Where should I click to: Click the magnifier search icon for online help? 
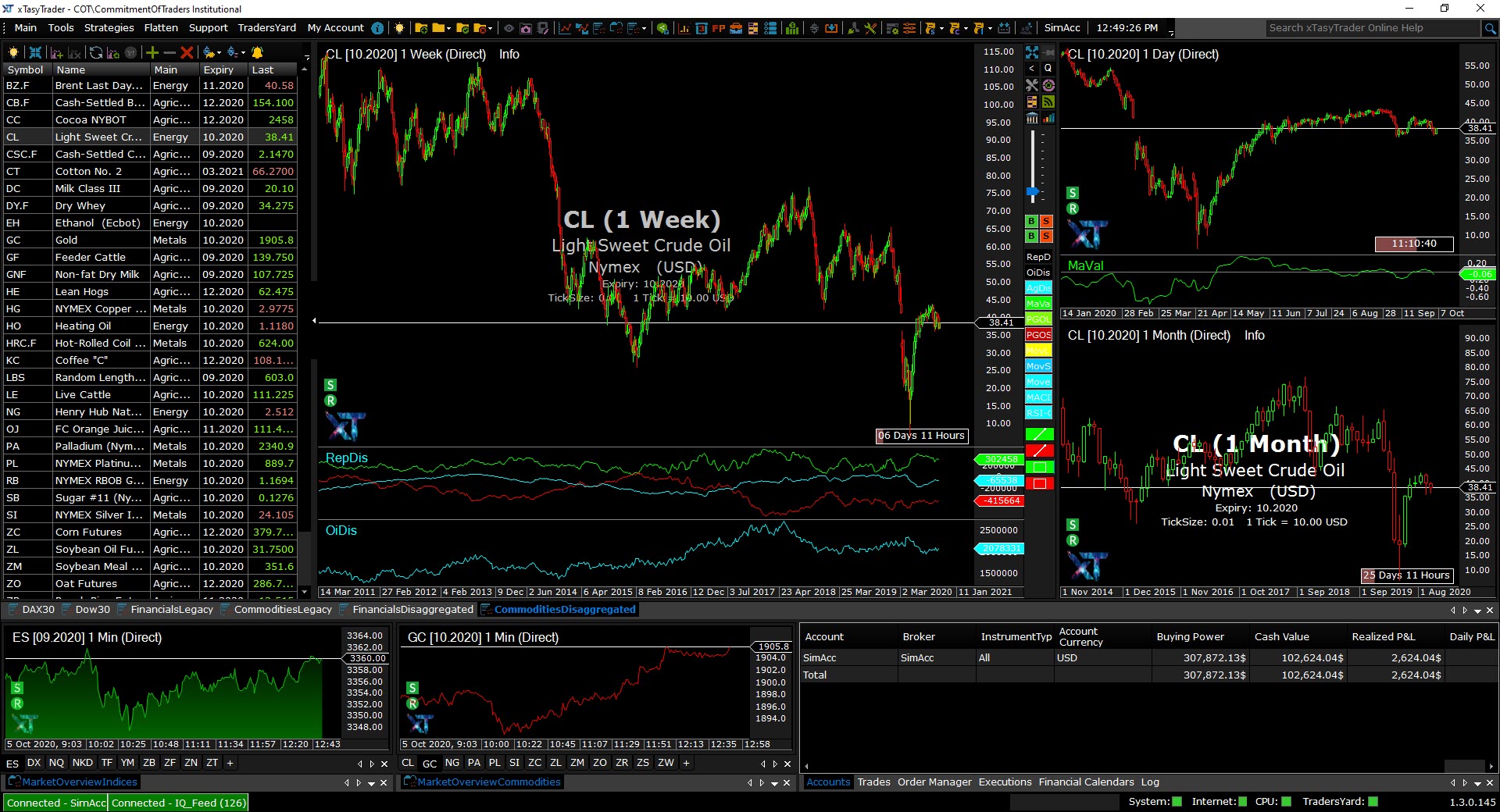1490,28
